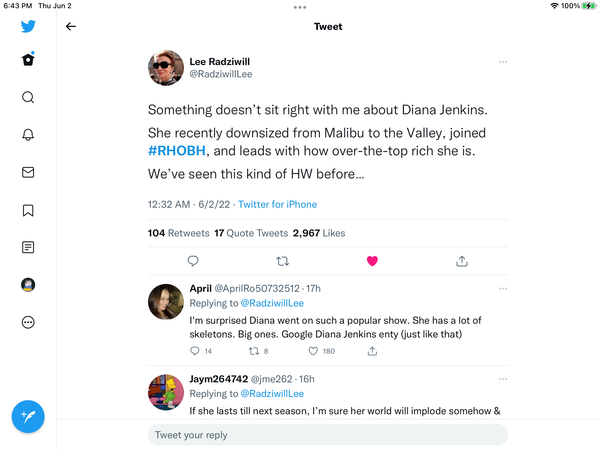Viewport: 600px width, 450px height.
Task: Retweet the main tweet
Action: click(283, 261)
